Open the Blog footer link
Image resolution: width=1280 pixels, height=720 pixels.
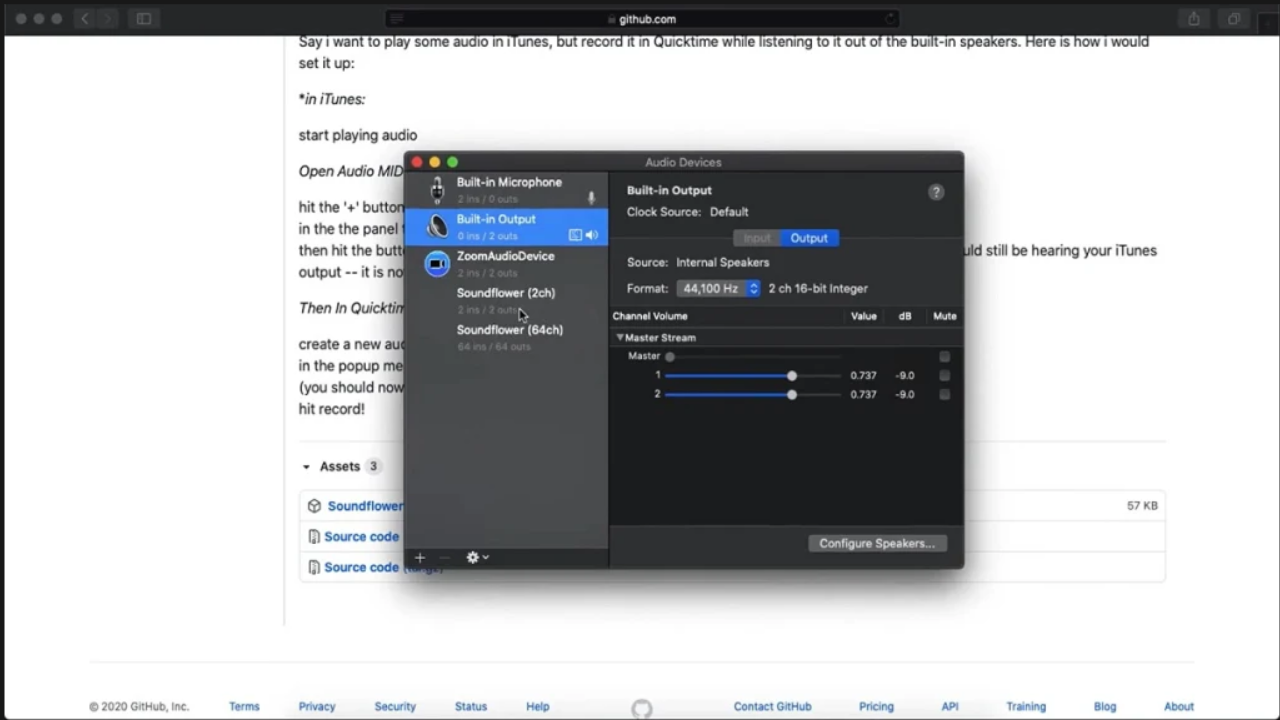click(x=1105, y=706)
